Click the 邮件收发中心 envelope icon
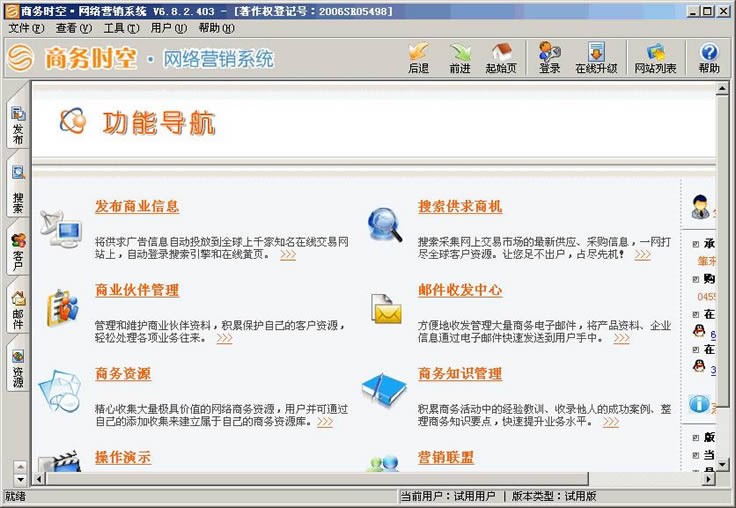736x508 pixels. [386, 310]
